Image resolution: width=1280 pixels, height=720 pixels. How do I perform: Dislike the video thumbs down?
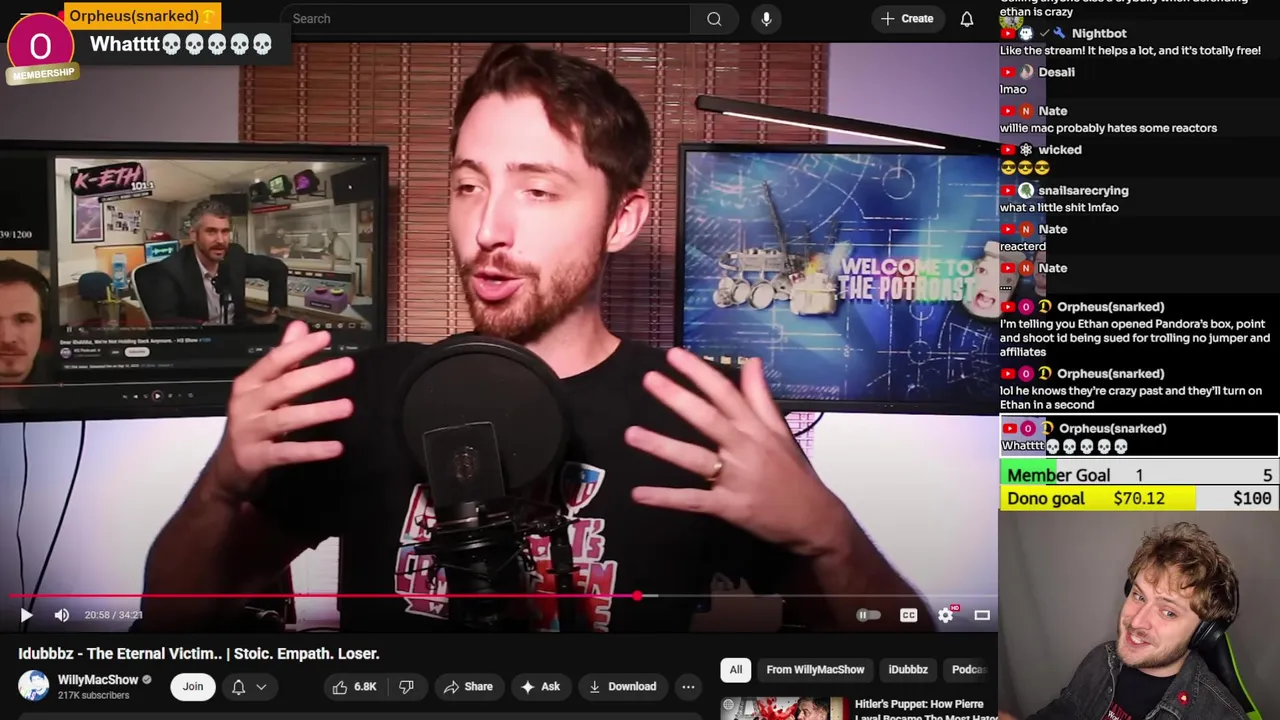tap(406, 687)
